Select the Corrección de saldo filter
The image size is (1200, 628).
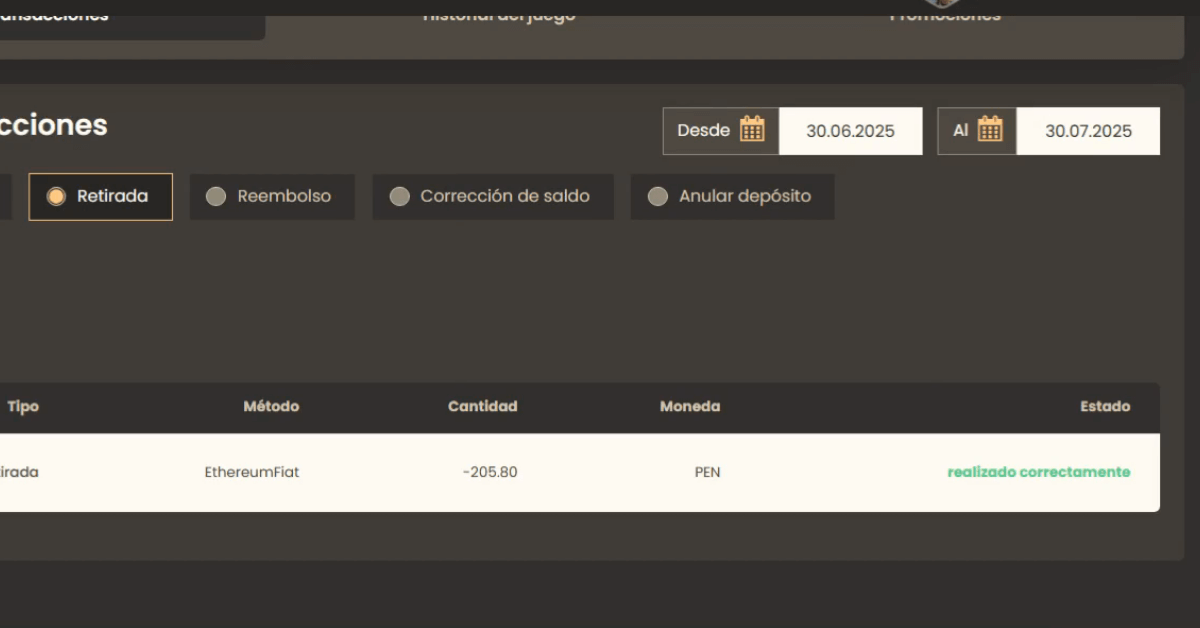(492, 197)
